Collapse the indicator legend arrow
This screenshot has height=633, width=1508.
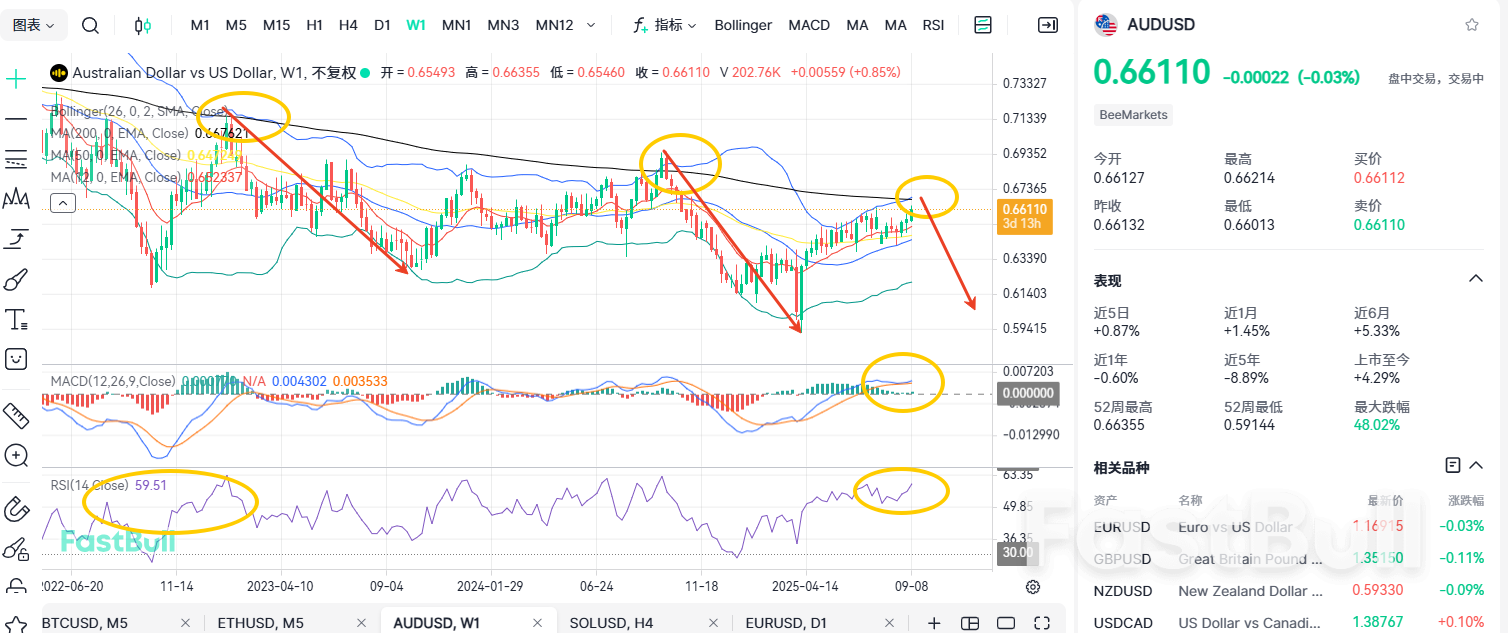(62, 203)
